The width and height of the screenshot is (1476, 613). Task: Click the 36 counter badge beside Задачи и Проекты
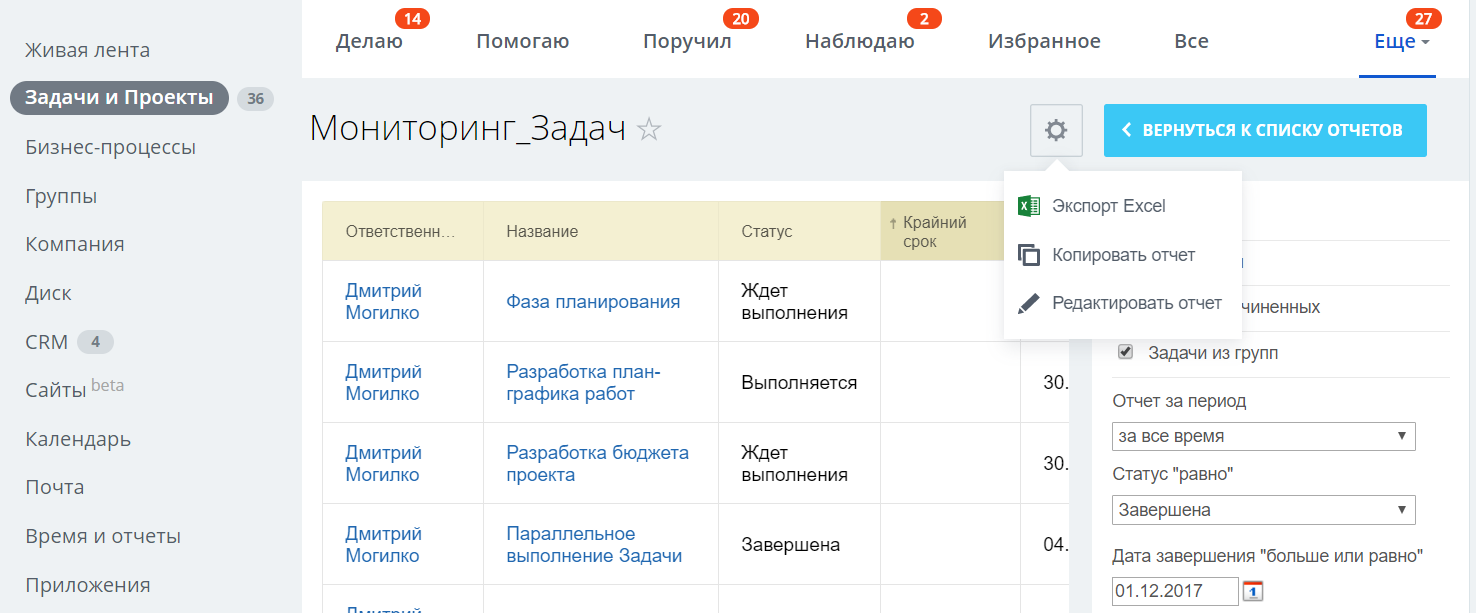pos(255,98)
